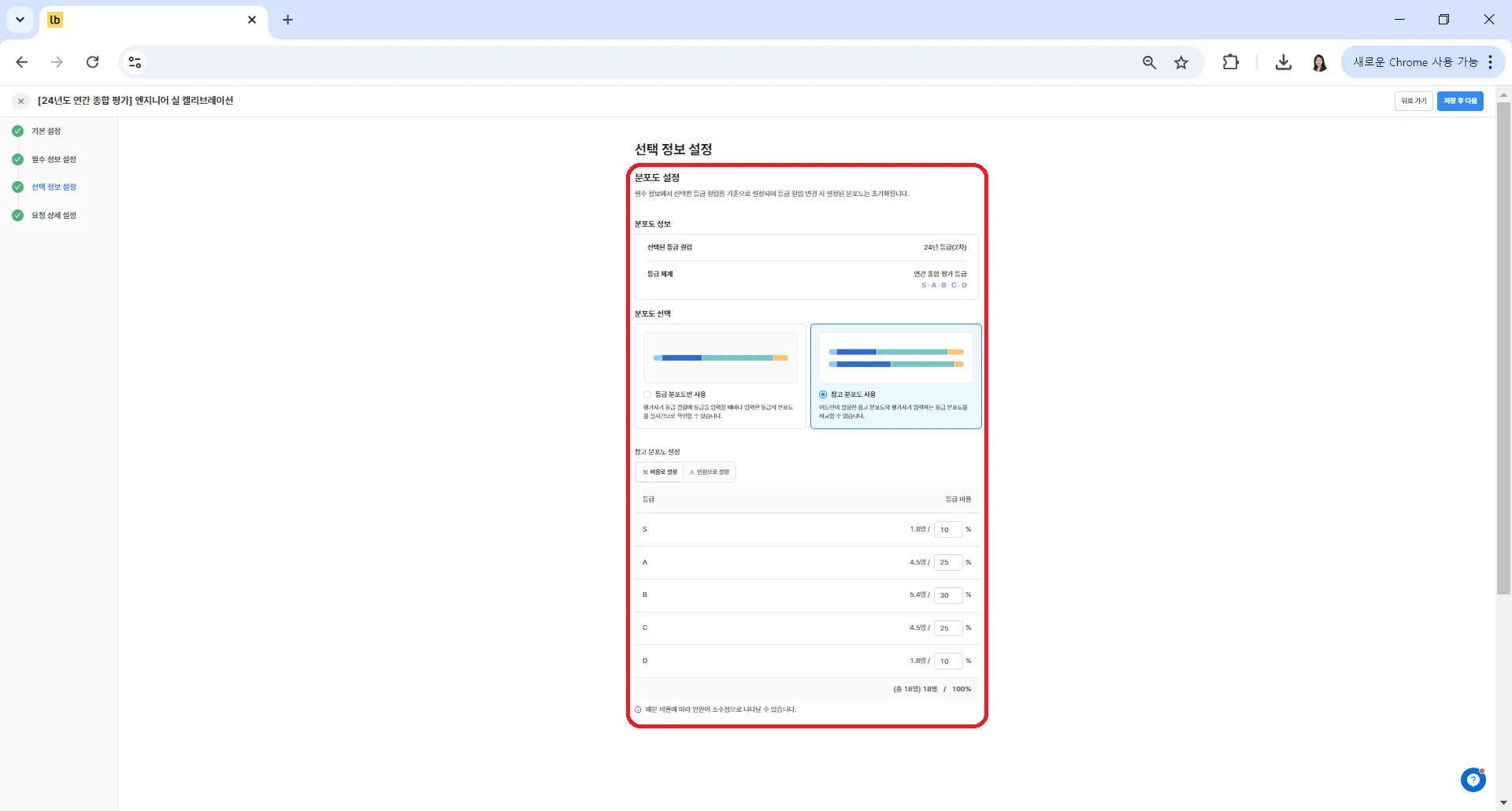Close the calibration setup with the X icon
1512x811 pixels.
[21, 101]
